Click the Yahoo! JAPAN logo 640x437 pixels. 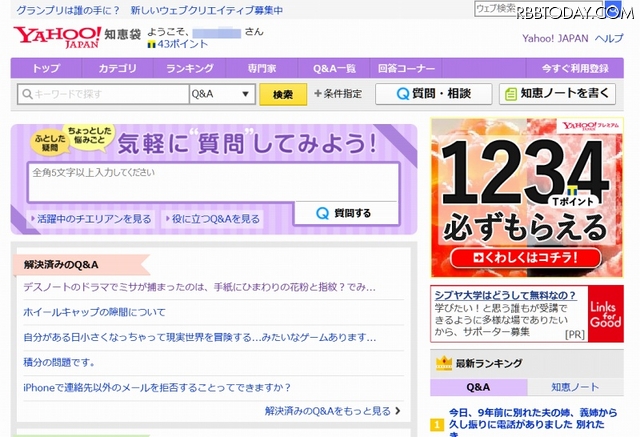pyautogui.click(x=57, y=38)
